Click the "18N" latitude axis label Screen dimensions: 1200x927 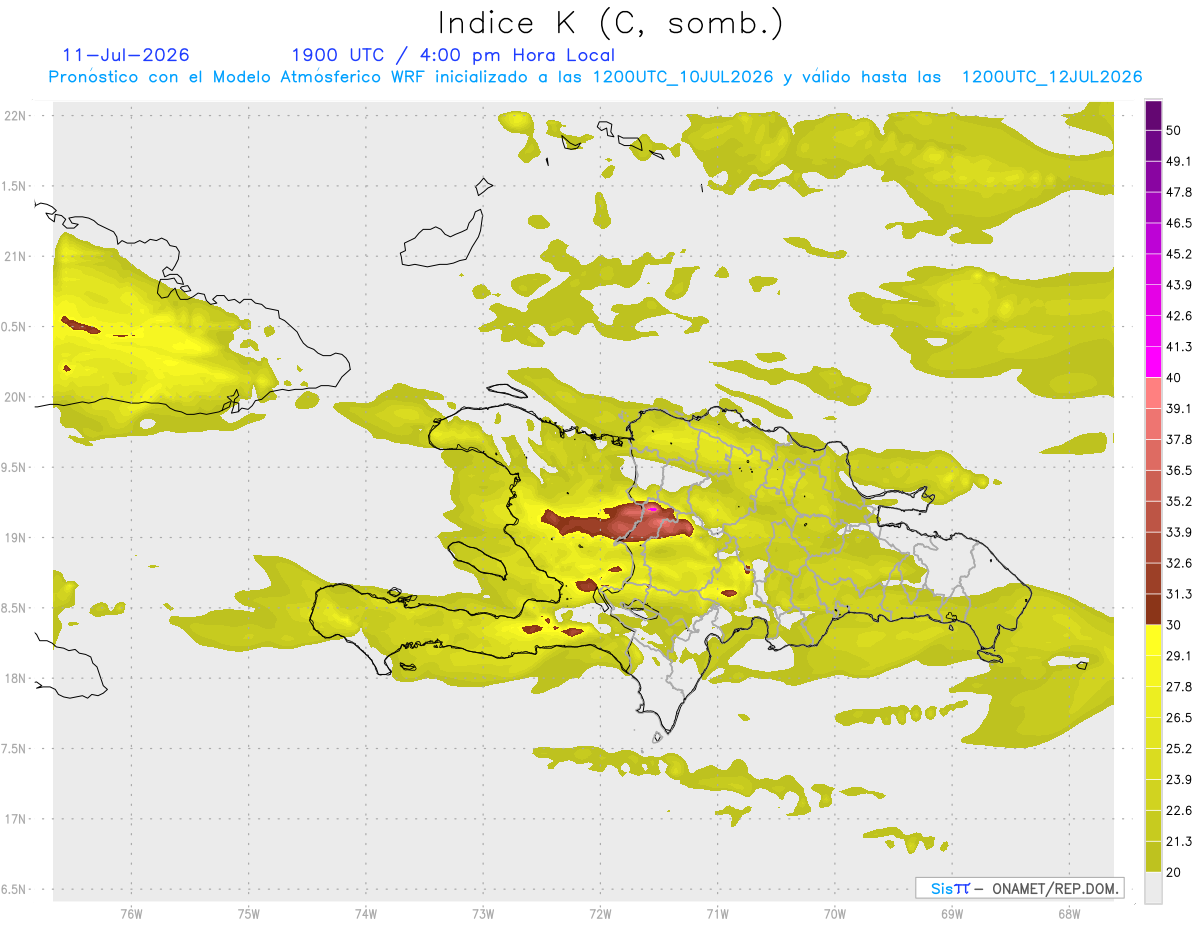pos(15,679)
